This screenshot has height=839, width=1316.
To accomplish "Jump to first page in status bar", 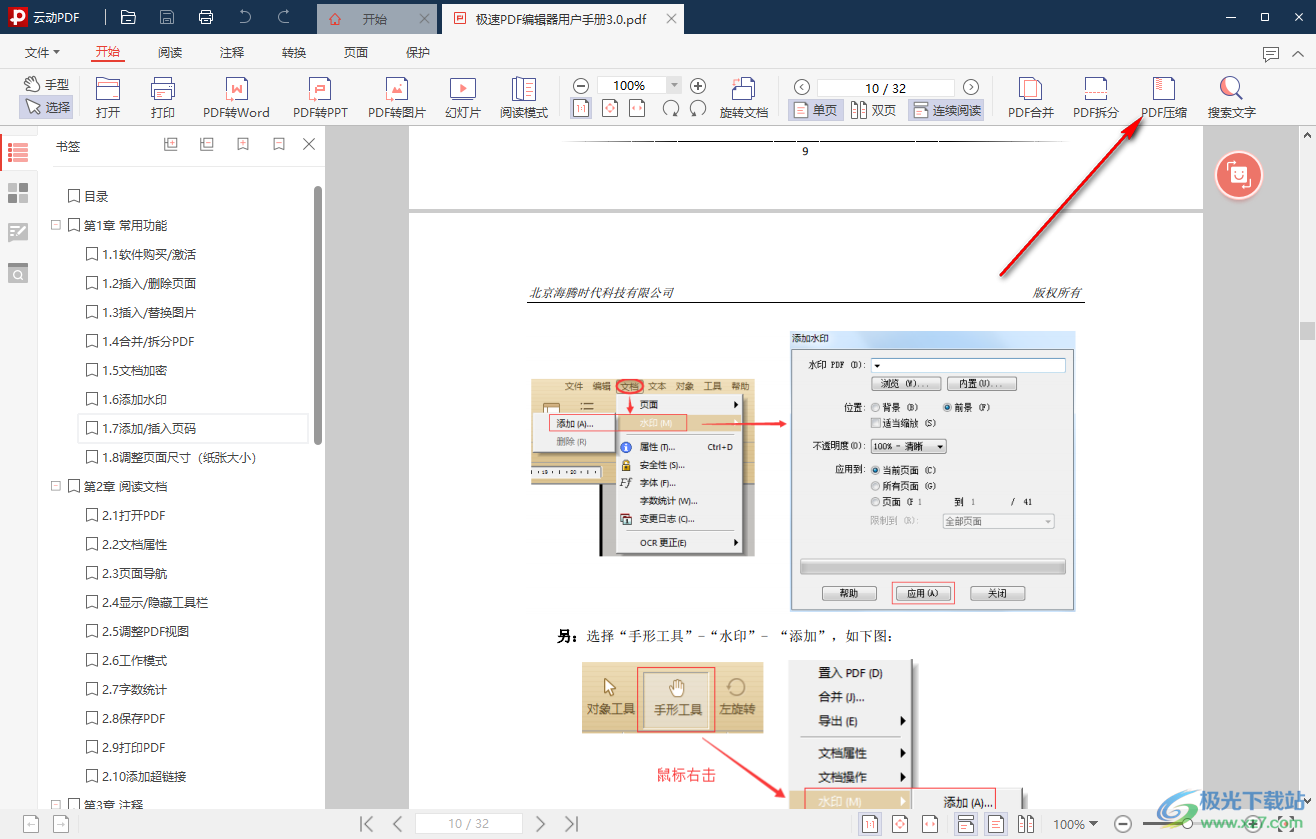I will (x=367, y=824).
